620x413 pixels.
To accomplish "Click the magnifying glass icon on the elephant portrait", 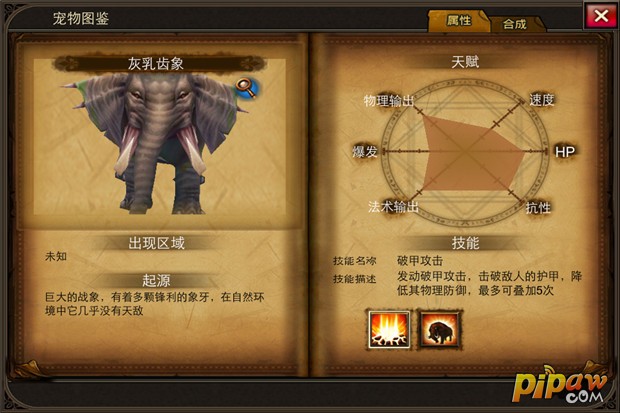I will click(x=247, y=88).
